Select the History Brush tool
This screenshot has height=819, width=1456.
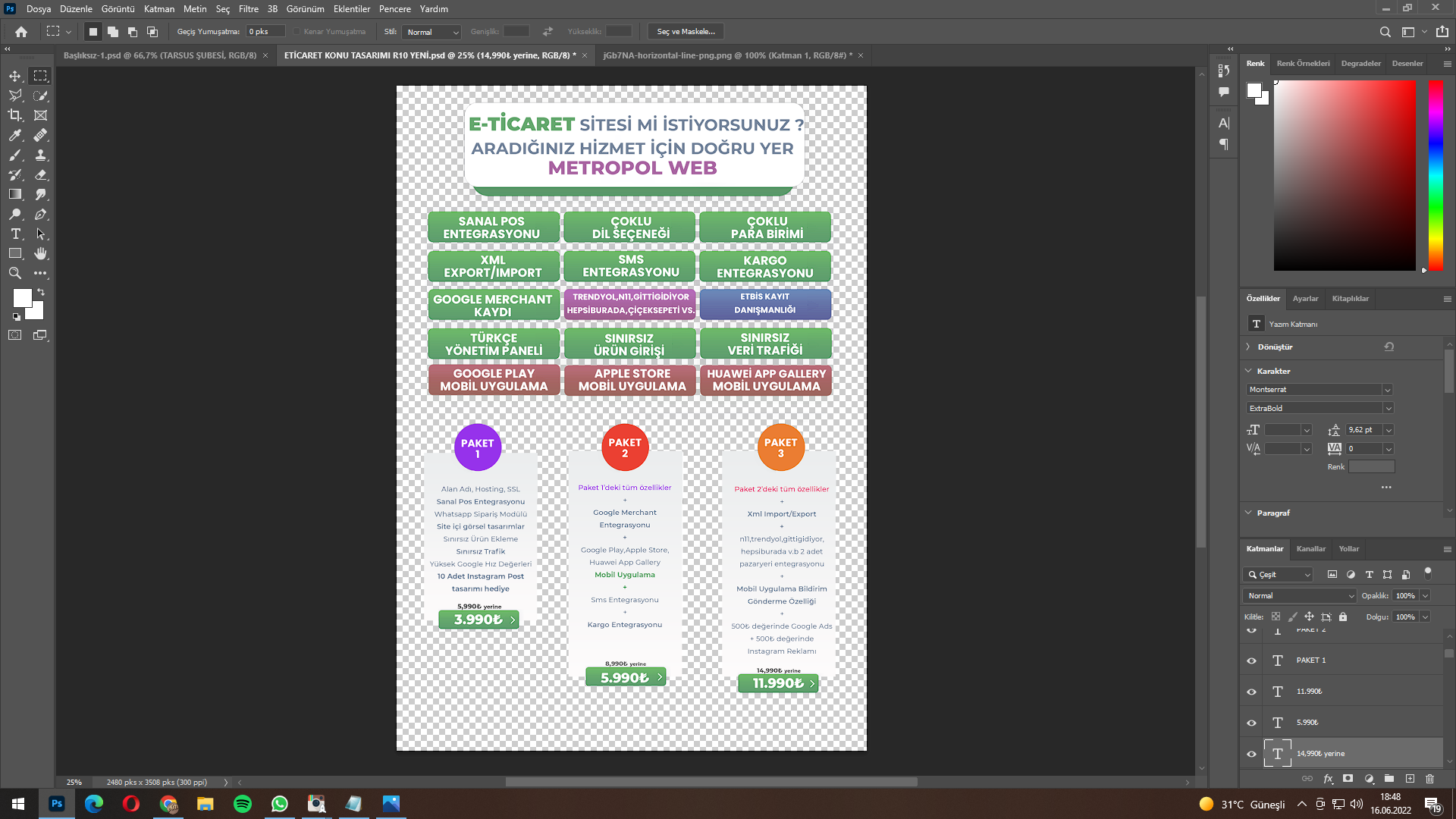[x=15, y=174]
